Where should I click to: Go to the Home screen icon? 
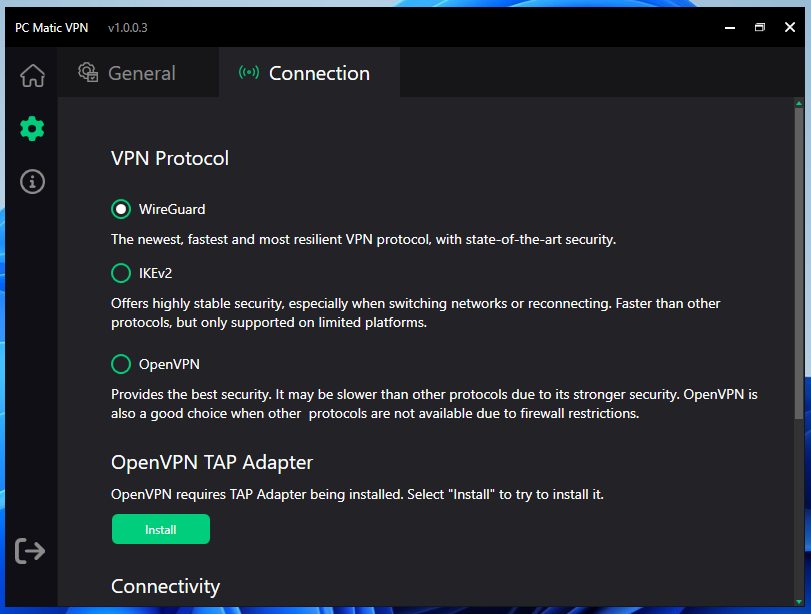32,75
